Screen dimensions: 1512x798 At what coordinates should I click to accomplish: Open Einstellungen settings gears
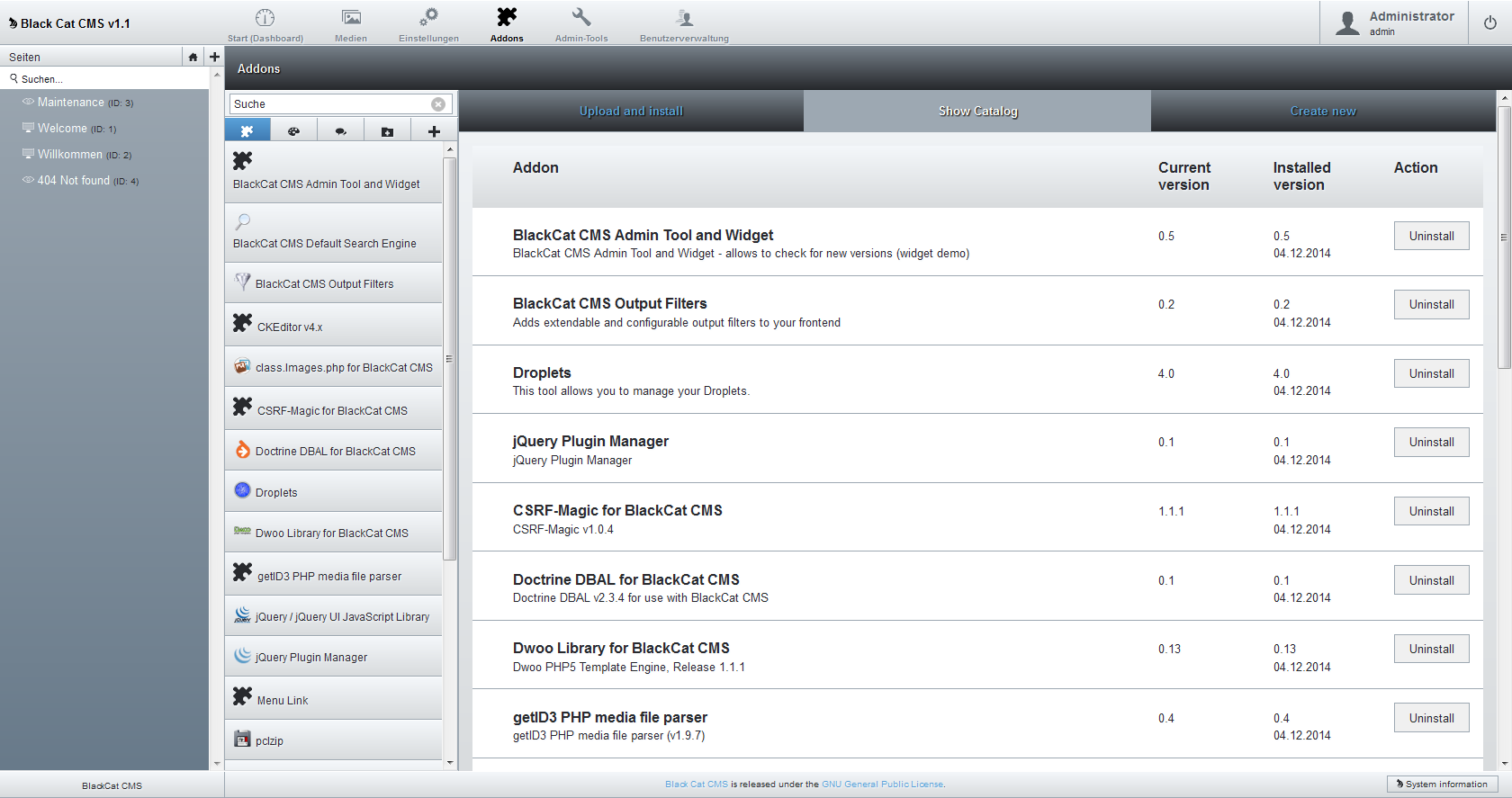coord(428,25)
